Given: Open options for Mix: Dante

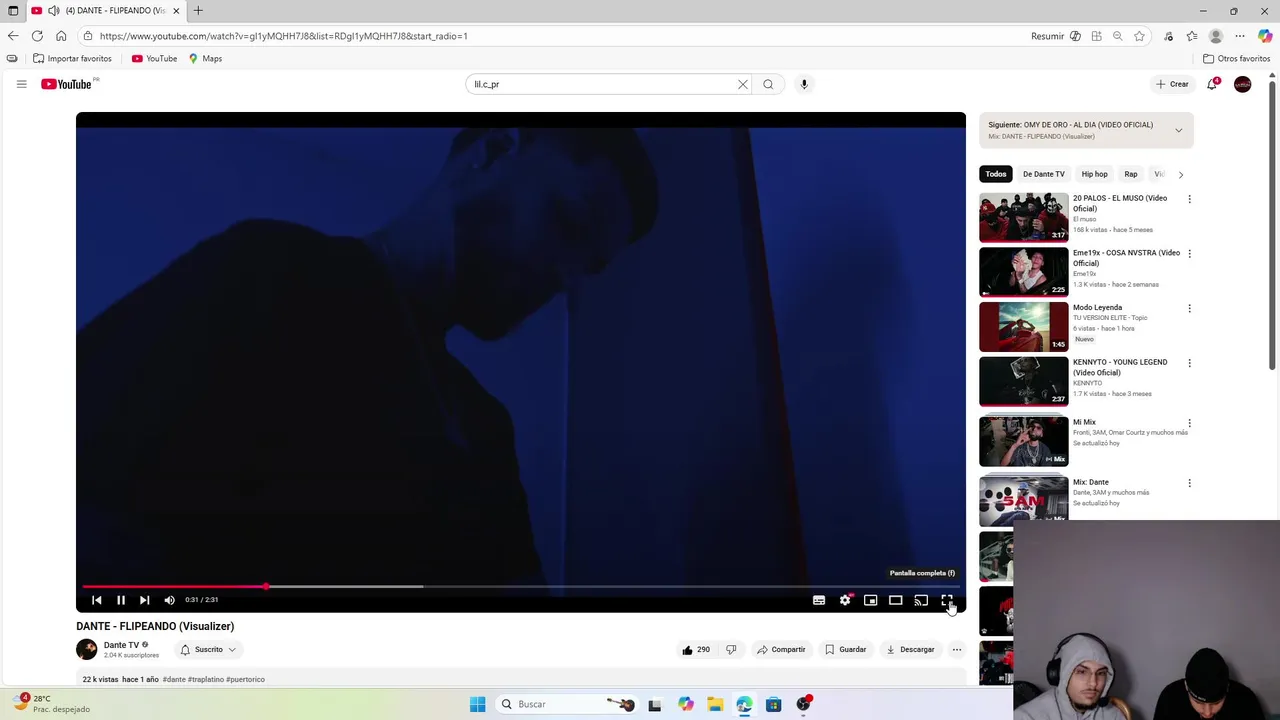Looking at the screenshot, I should [x=1189, y=483].
